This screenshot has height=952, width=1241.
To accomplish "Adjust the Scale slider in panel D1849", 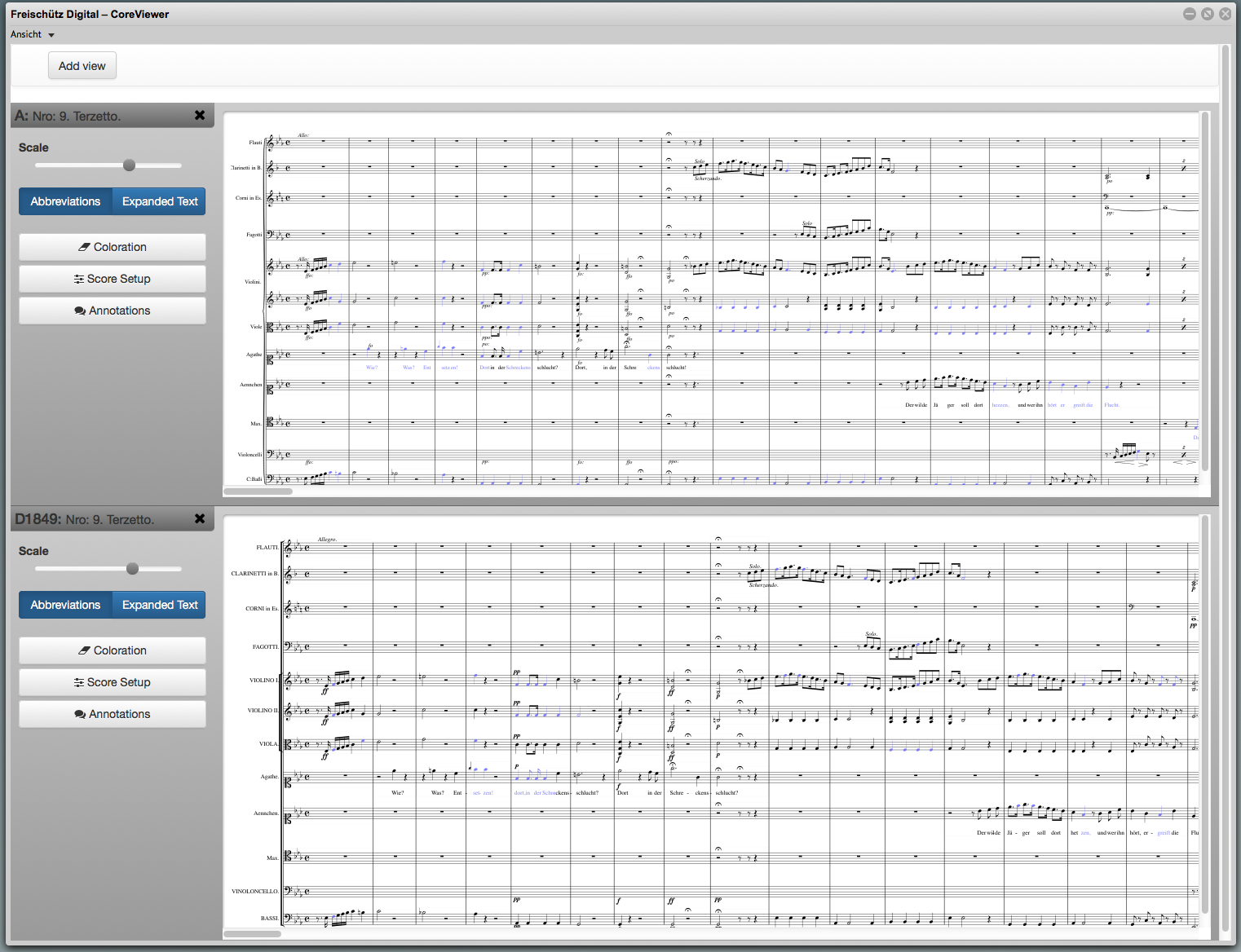I will 132,569.
